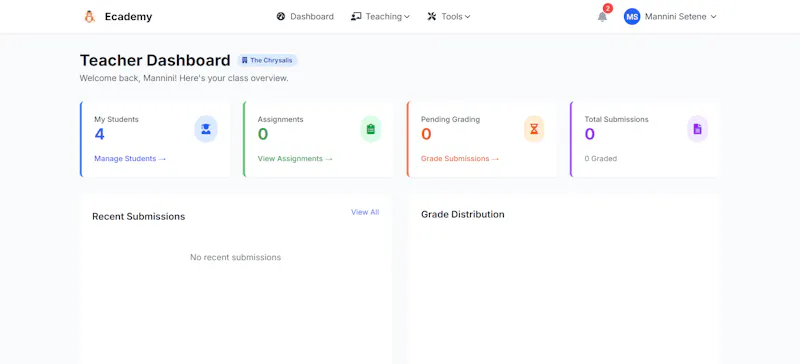The width and height of the screenshot is (800, 364).
Task: Click the Teacher Dashboard title
Action: tap(155, 60)
